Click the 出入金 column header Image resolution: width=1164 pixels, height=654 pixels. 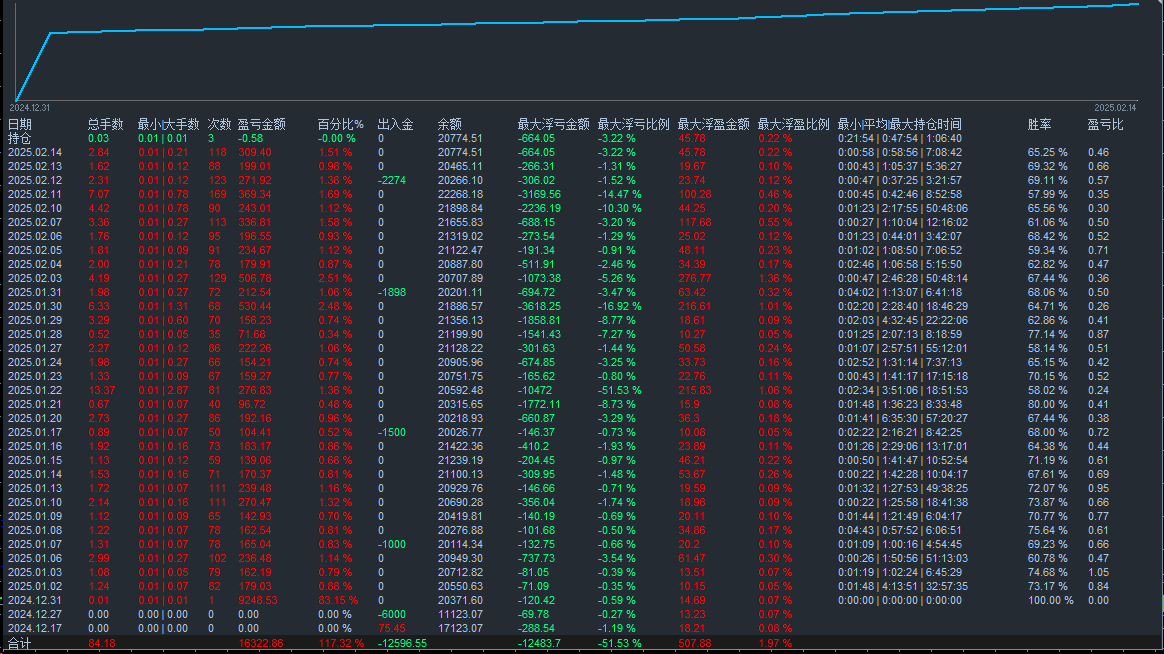(x=395, y=124)
